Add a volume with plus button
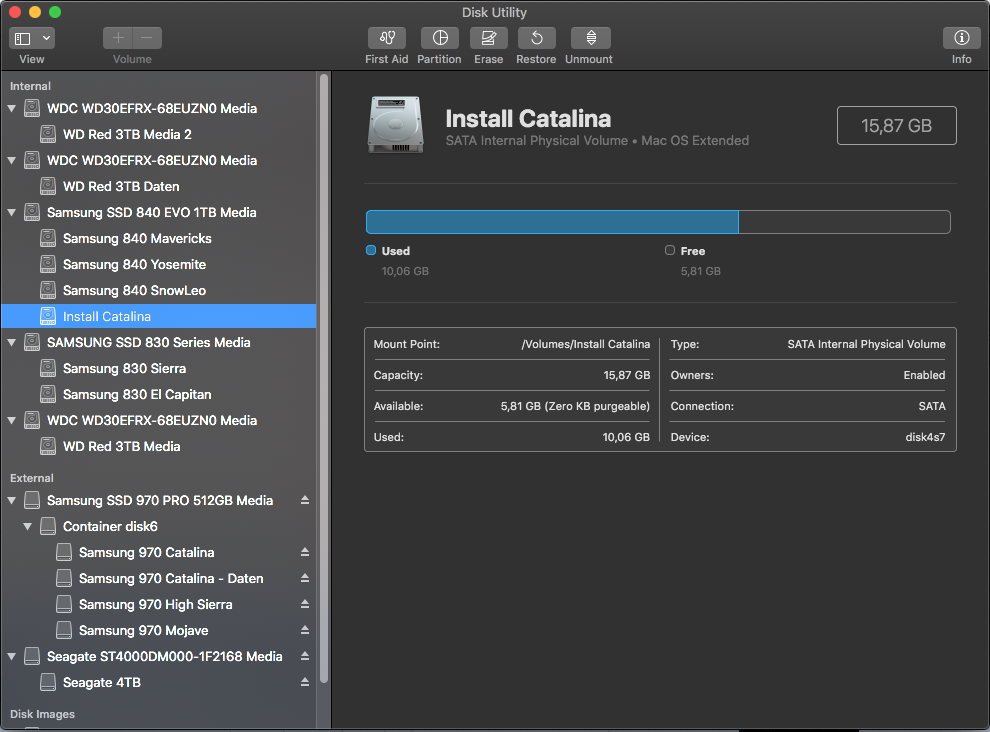Screen dimensions: 990x732 pyautogui.click(x=118, y=38)
